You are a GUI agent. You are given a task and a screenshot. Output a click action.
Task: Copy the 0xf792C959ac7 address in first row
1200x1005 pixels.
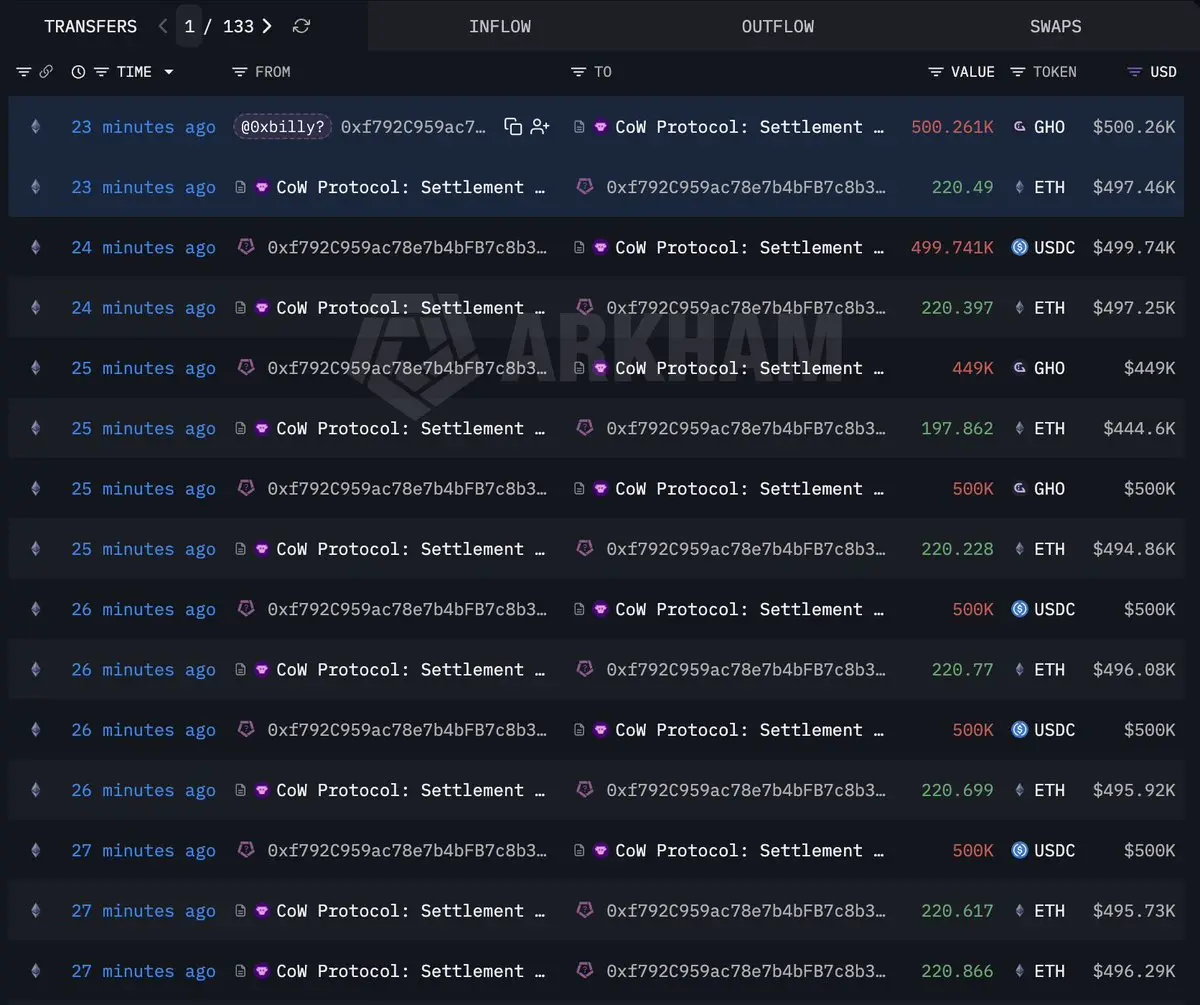click(513, 127)
